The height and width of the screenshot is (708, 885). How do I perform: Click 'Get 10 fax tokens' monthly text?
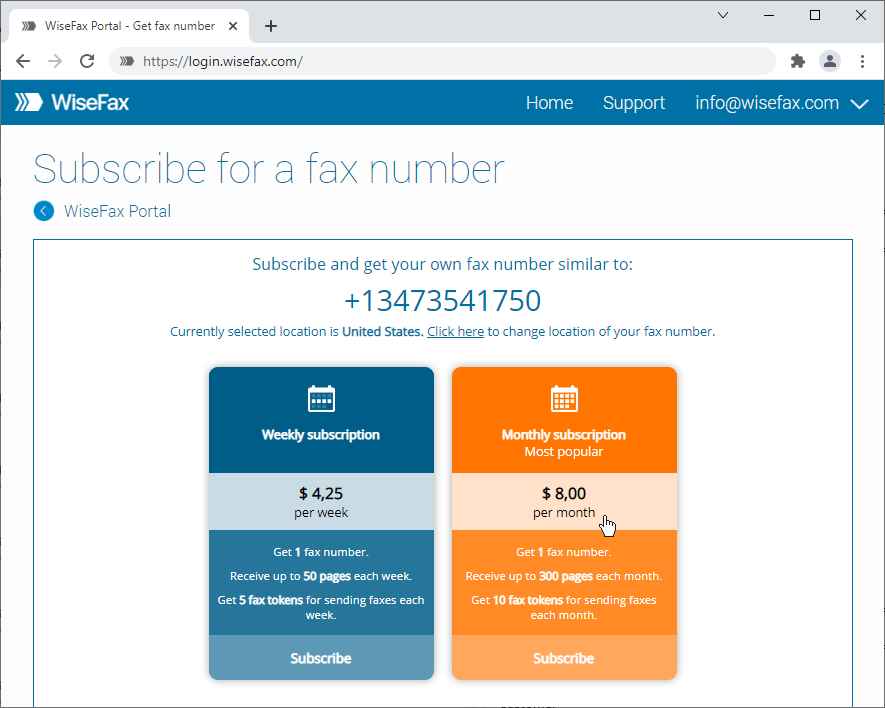[564, 608]
